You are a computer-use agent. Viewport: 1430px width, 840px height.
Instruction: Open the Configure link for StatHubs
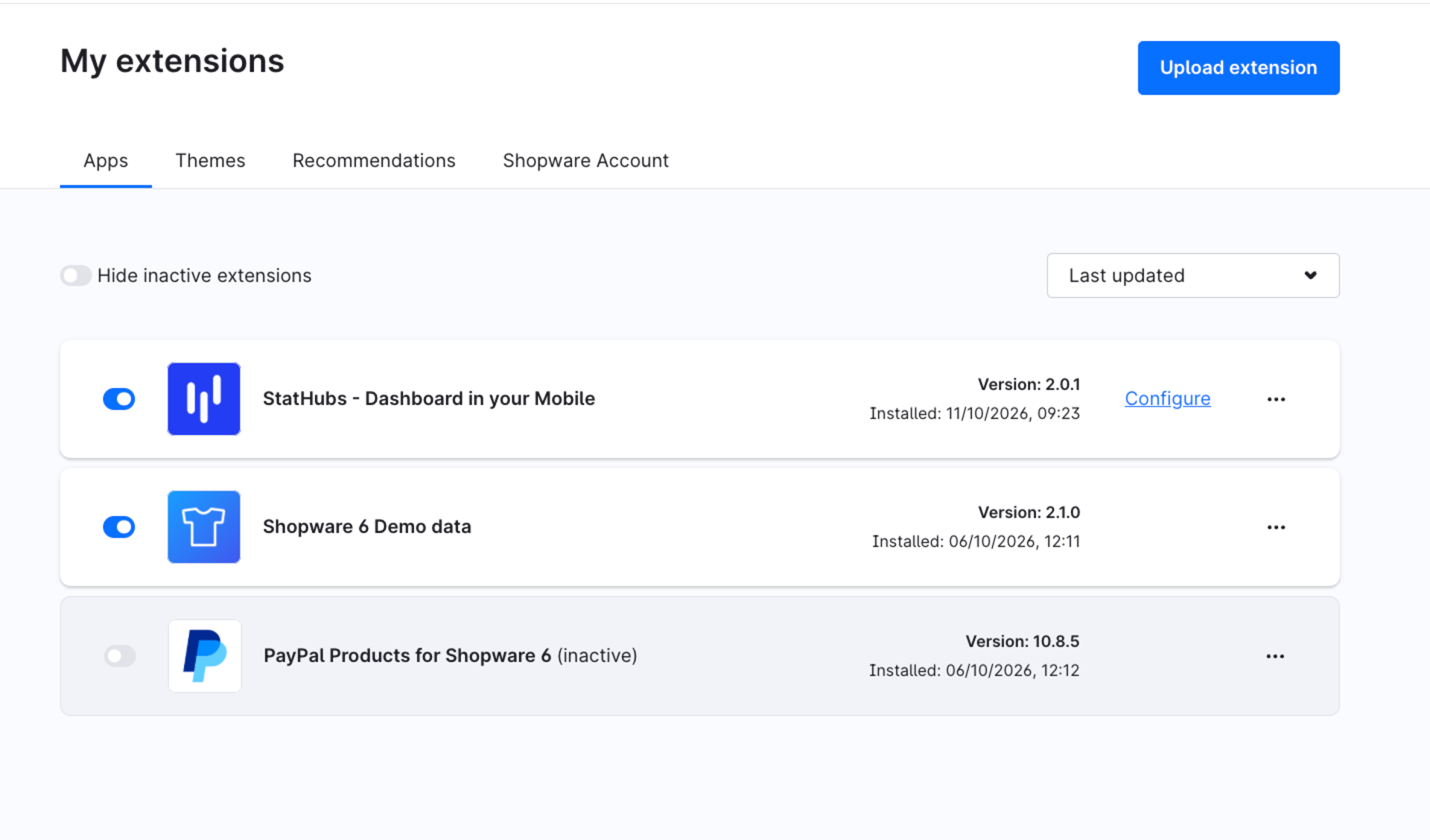(x=1167, y=398)
